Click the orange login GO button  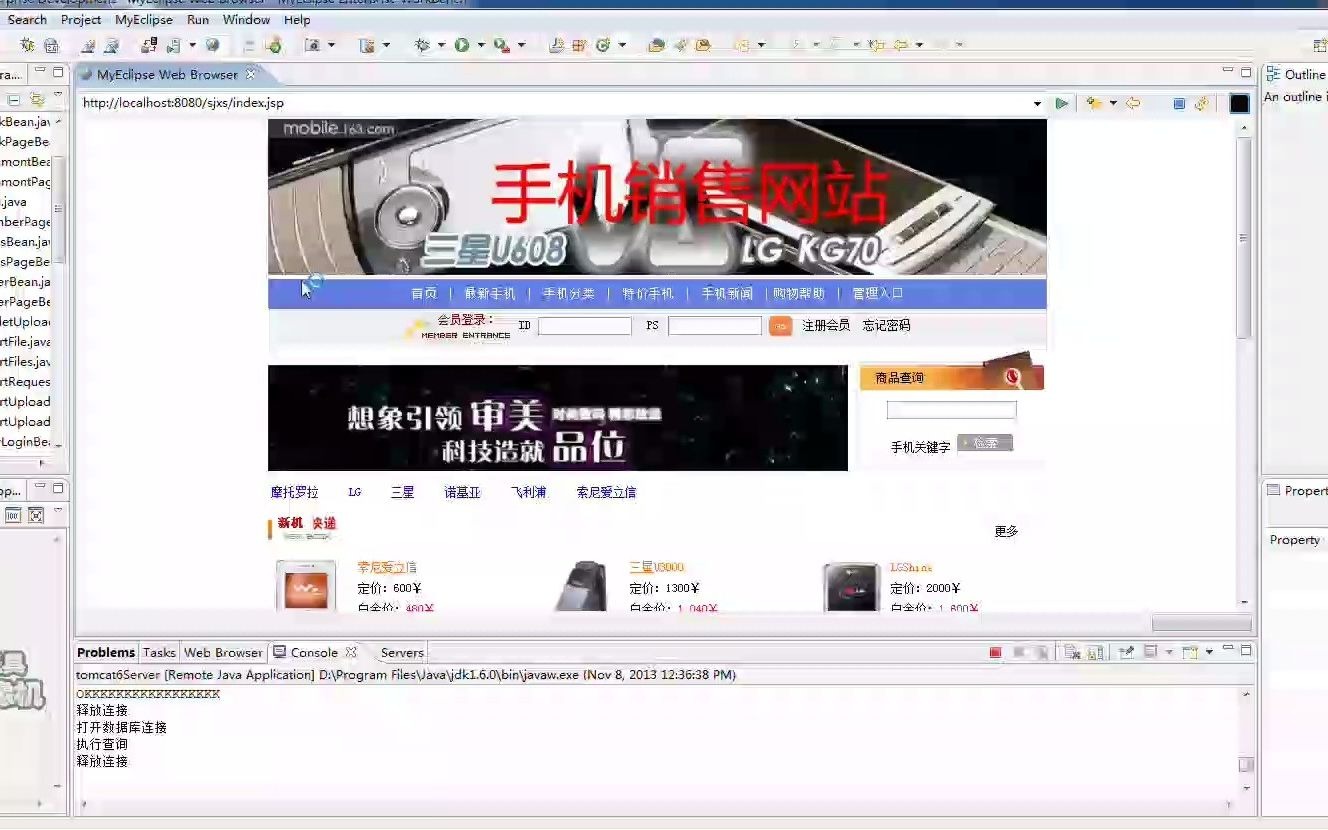[780, 326]
